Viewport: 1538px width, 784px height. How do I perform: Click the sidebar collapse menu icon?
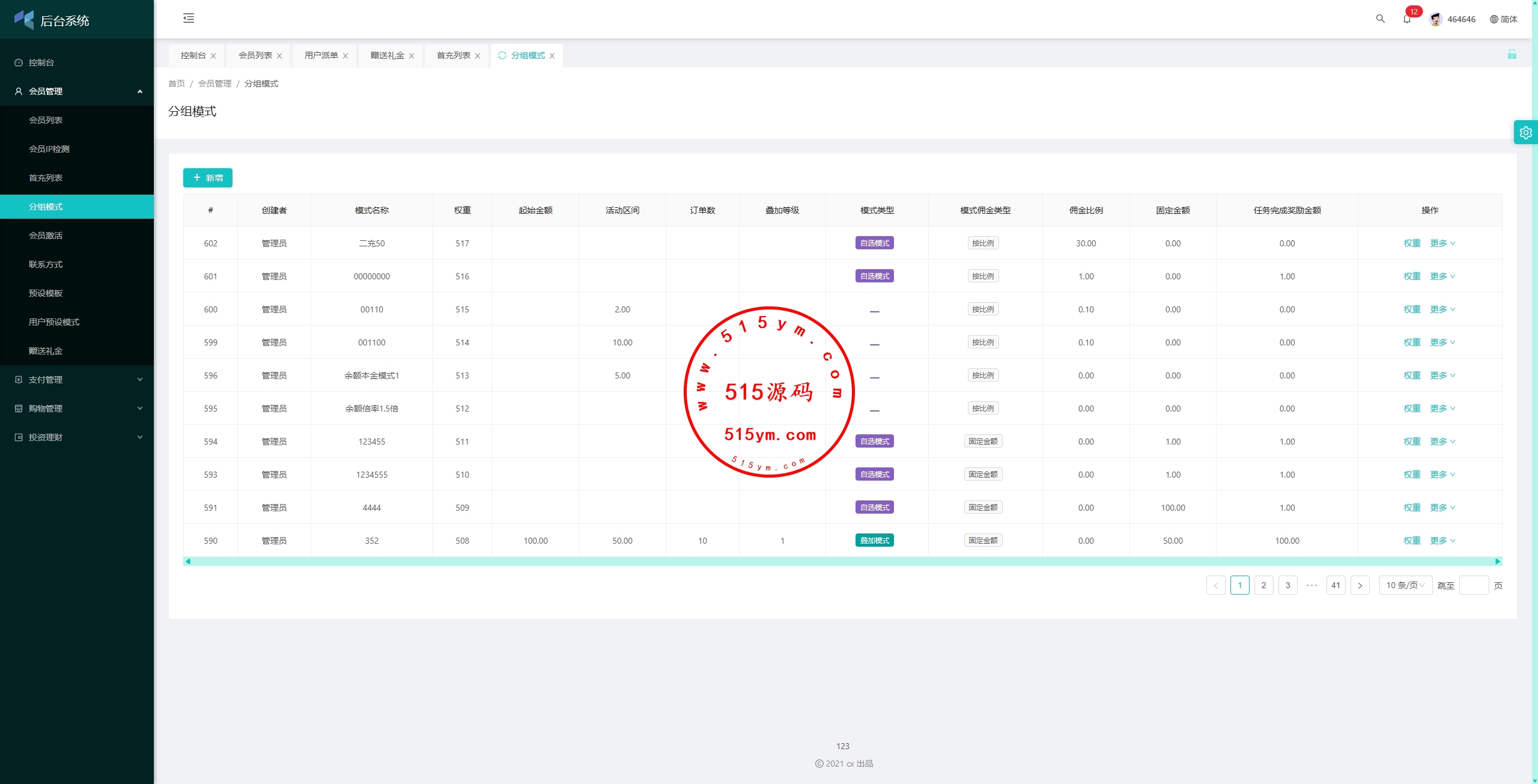pos(189,19)
